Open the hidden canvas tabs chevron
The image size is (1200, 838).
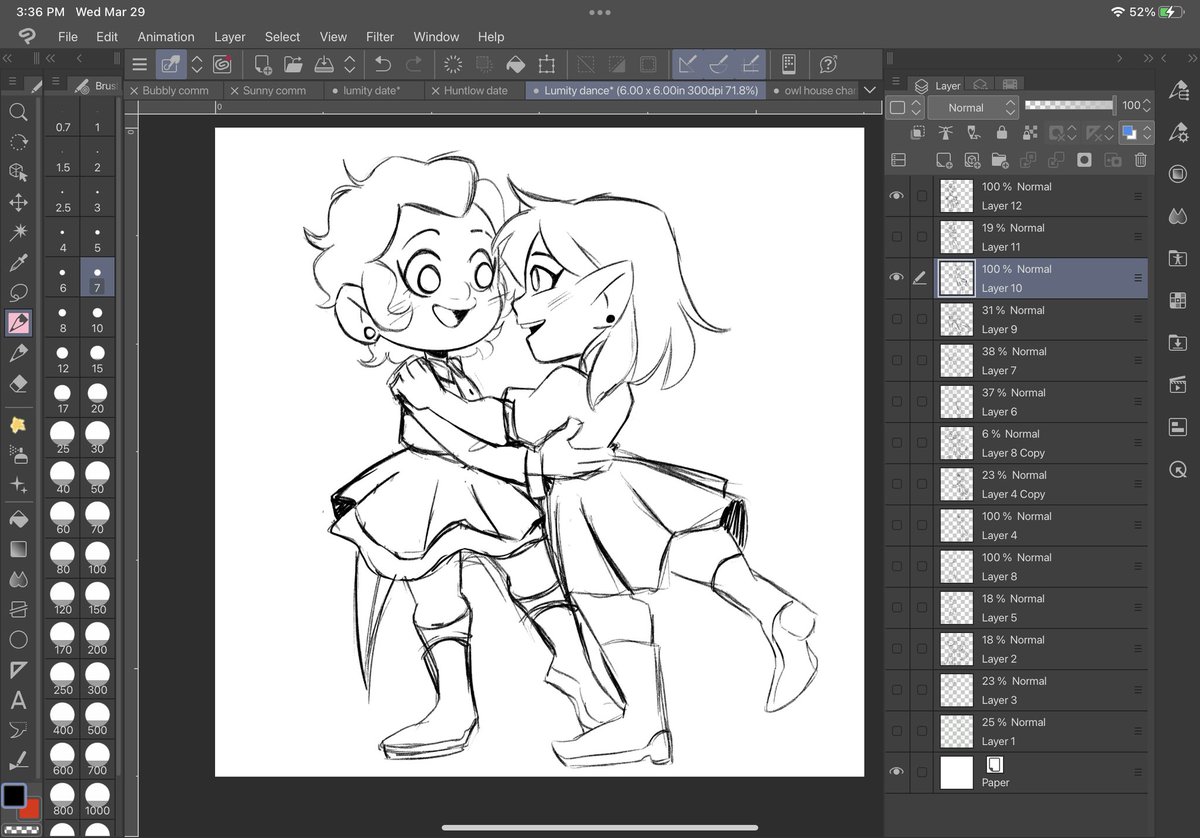point(869,90)
